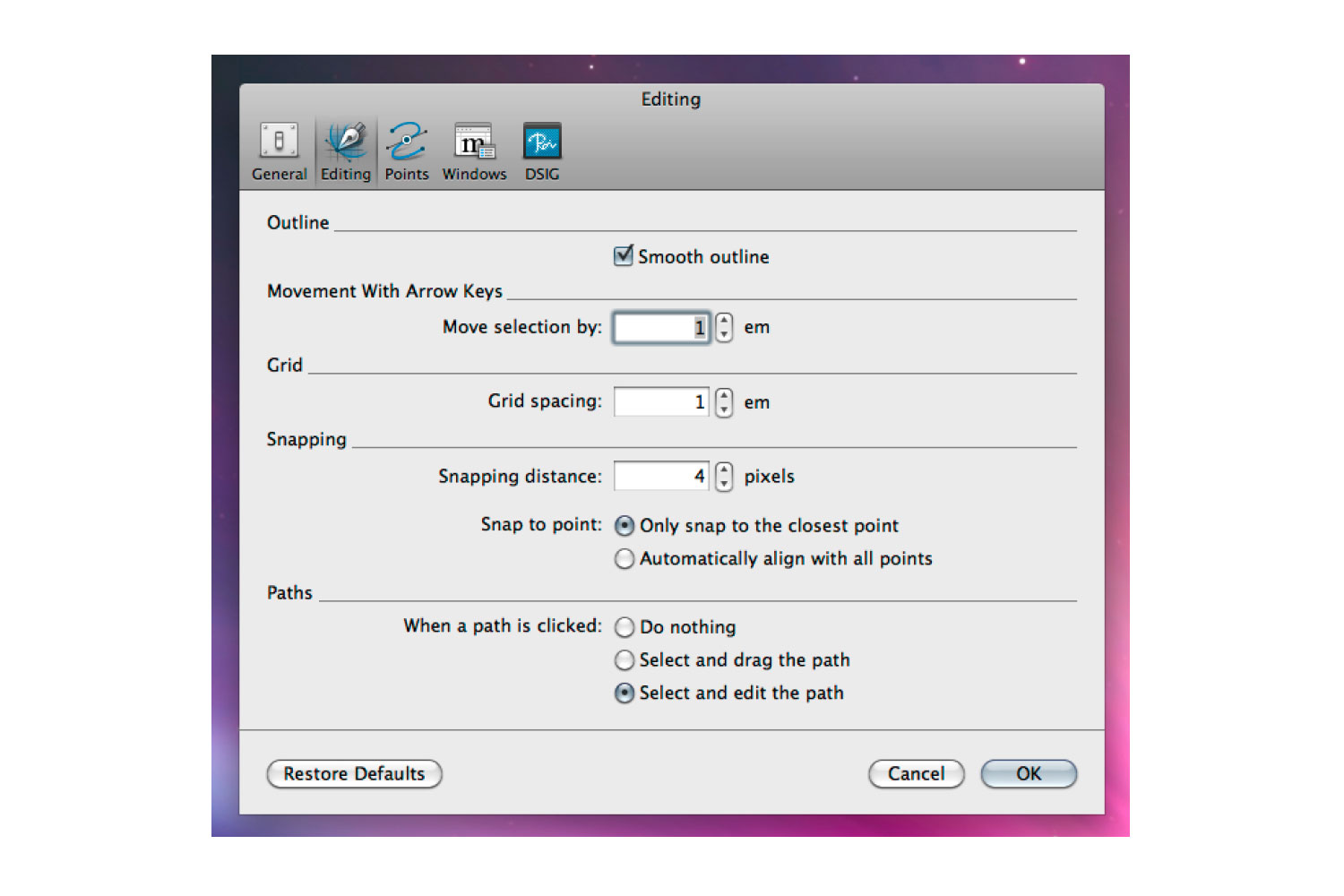Screen dimensions: 1344x896
Task: Click the Grid spacing value field
Action: (x=661, y=402)
